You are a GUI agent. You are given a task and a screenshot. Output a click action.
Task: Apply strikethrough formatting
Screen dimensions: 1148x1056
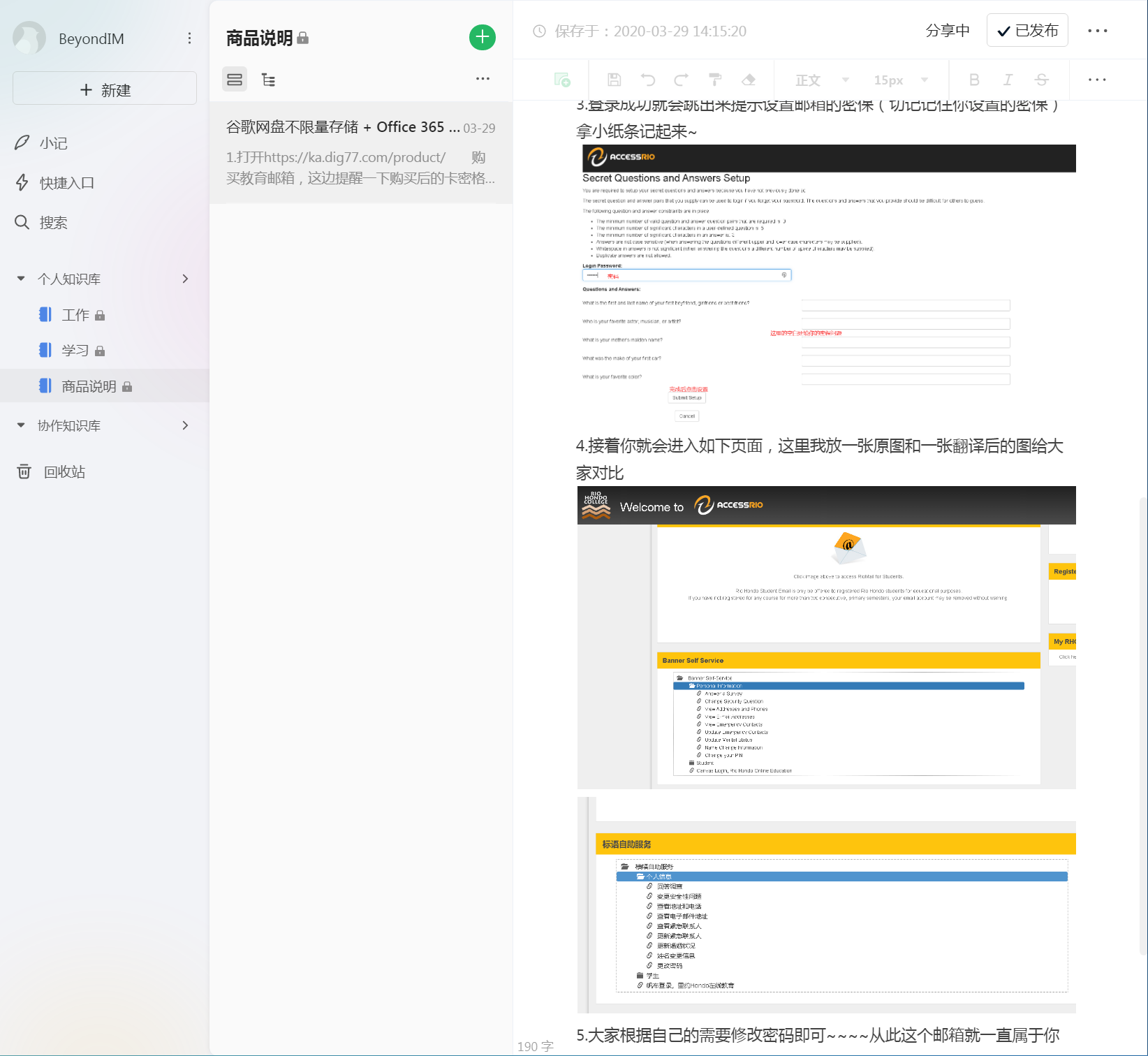(x=1041, y=80)
